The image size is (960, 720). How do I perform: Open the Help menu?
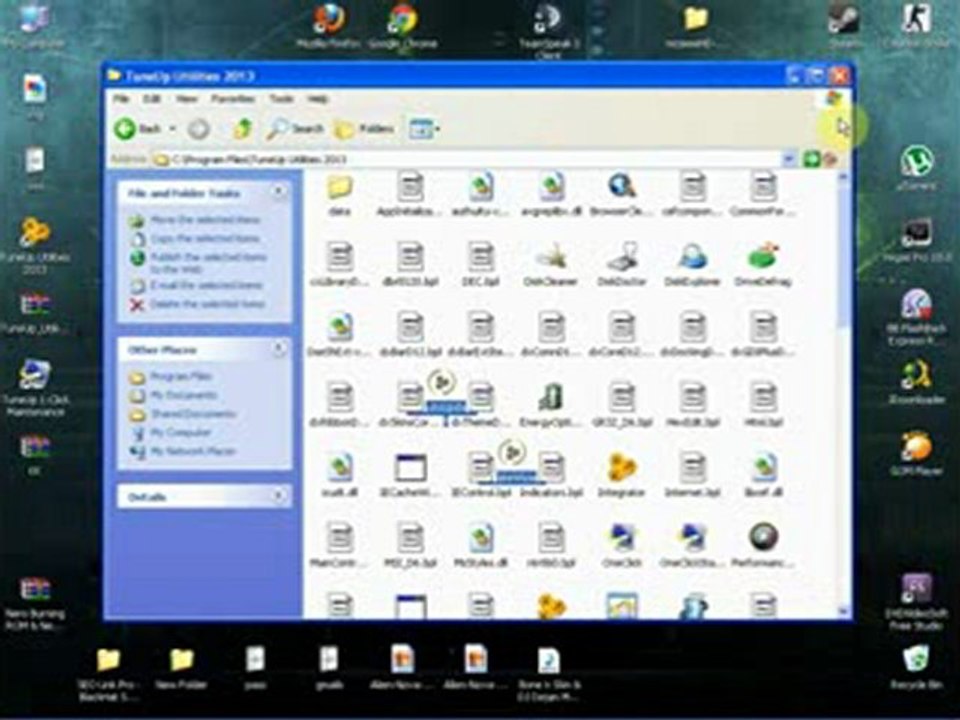tap(317, 99)
